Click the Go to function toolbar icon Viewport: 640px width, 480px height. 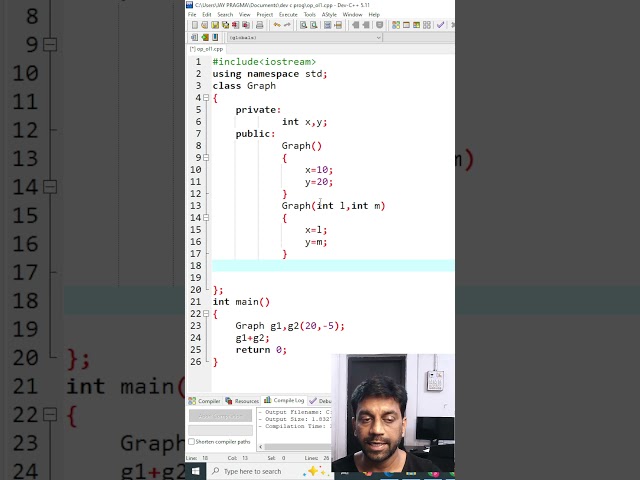point(327,25)
